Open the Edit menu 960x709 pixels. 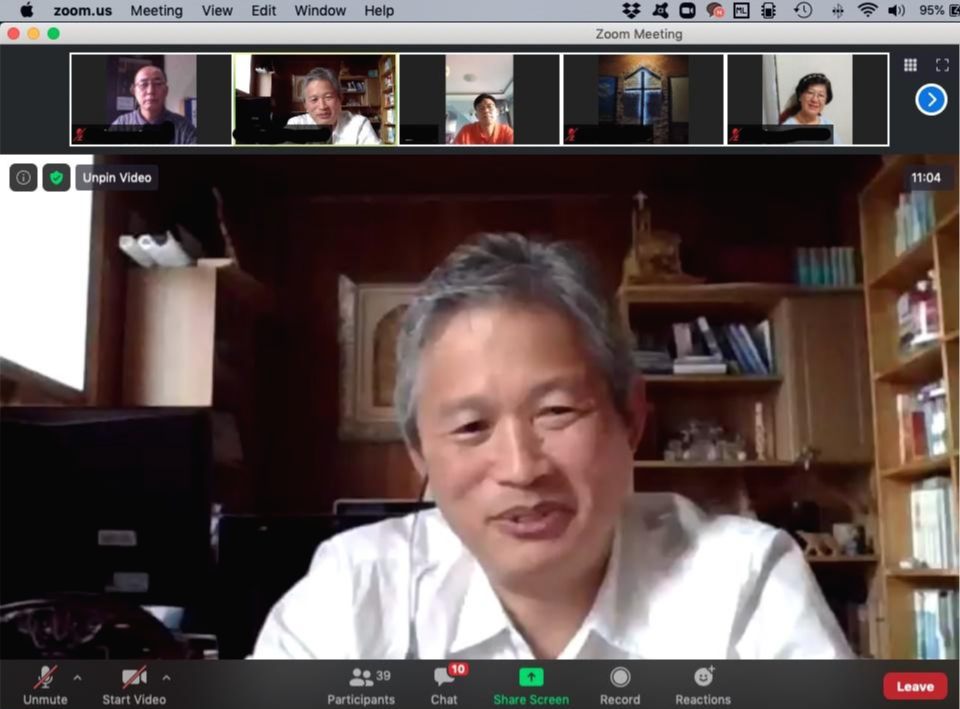(x=263, y=10)
